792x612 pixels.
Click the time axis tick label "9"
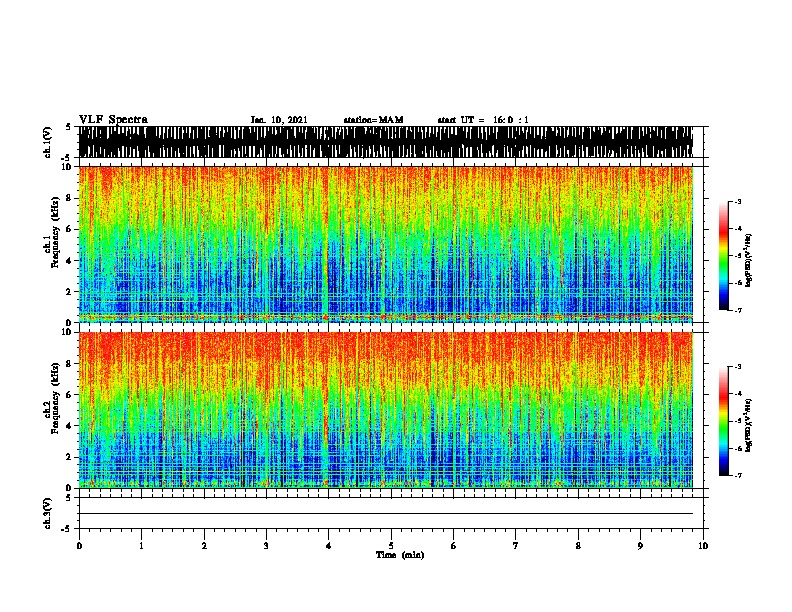[x=640, y=546]
